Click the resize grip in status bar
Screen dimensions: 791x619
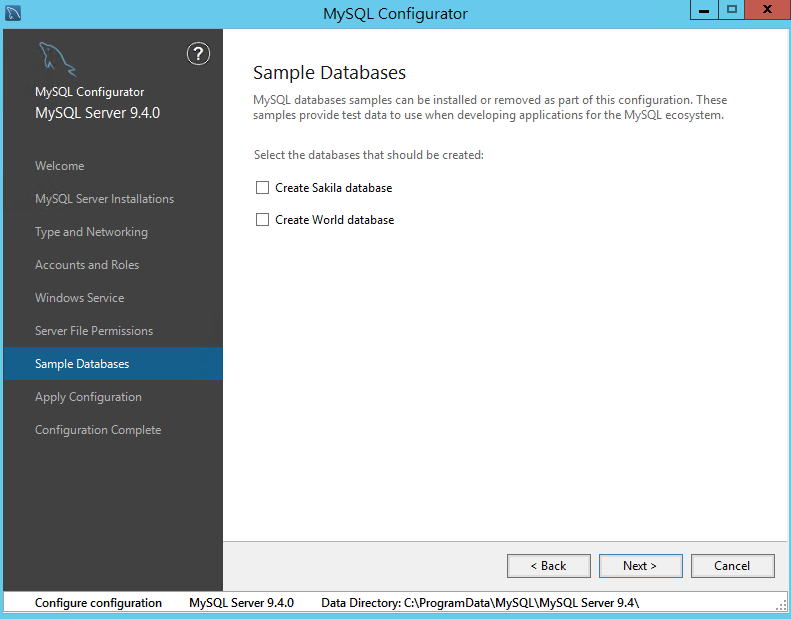(781, 605)
